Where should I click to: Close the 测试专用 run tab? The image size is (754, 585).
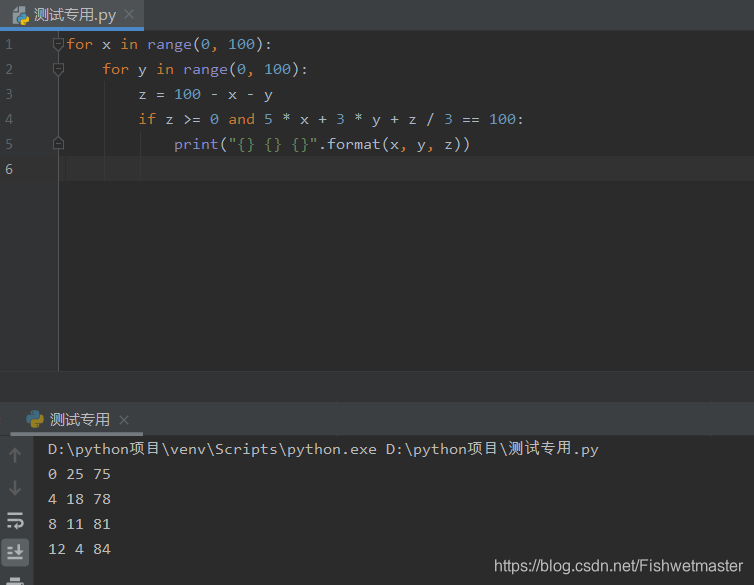124,420
